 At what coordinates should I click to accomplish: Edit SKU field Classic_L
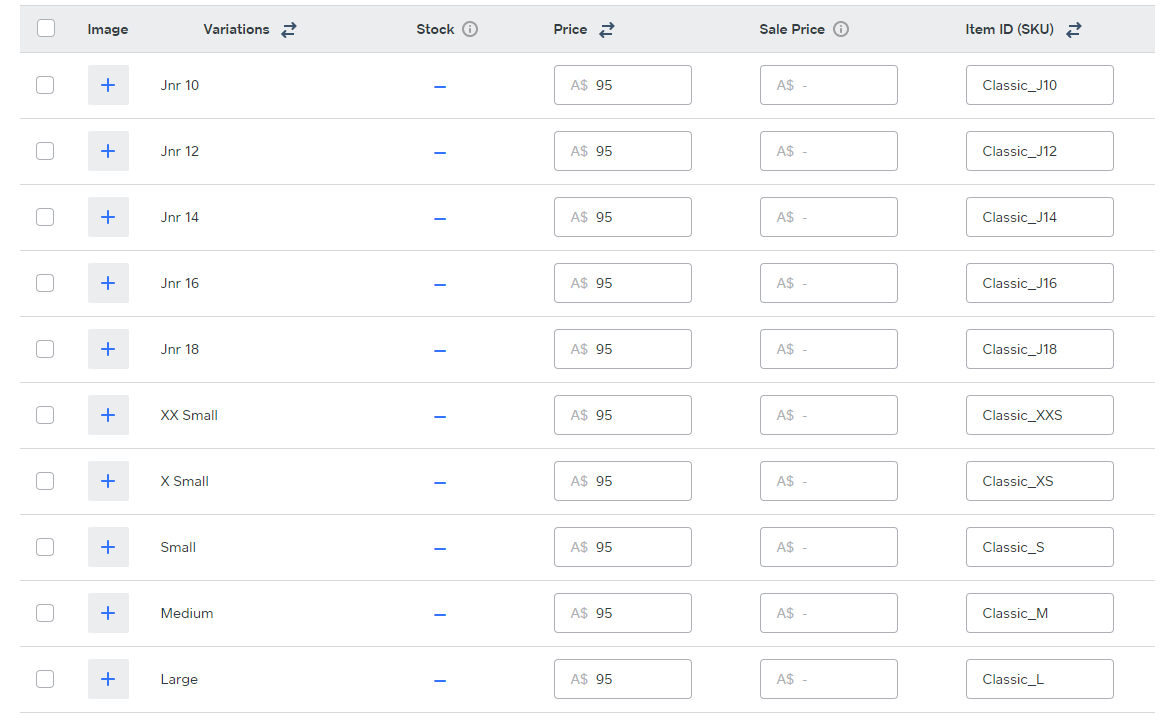point(1040,679)
